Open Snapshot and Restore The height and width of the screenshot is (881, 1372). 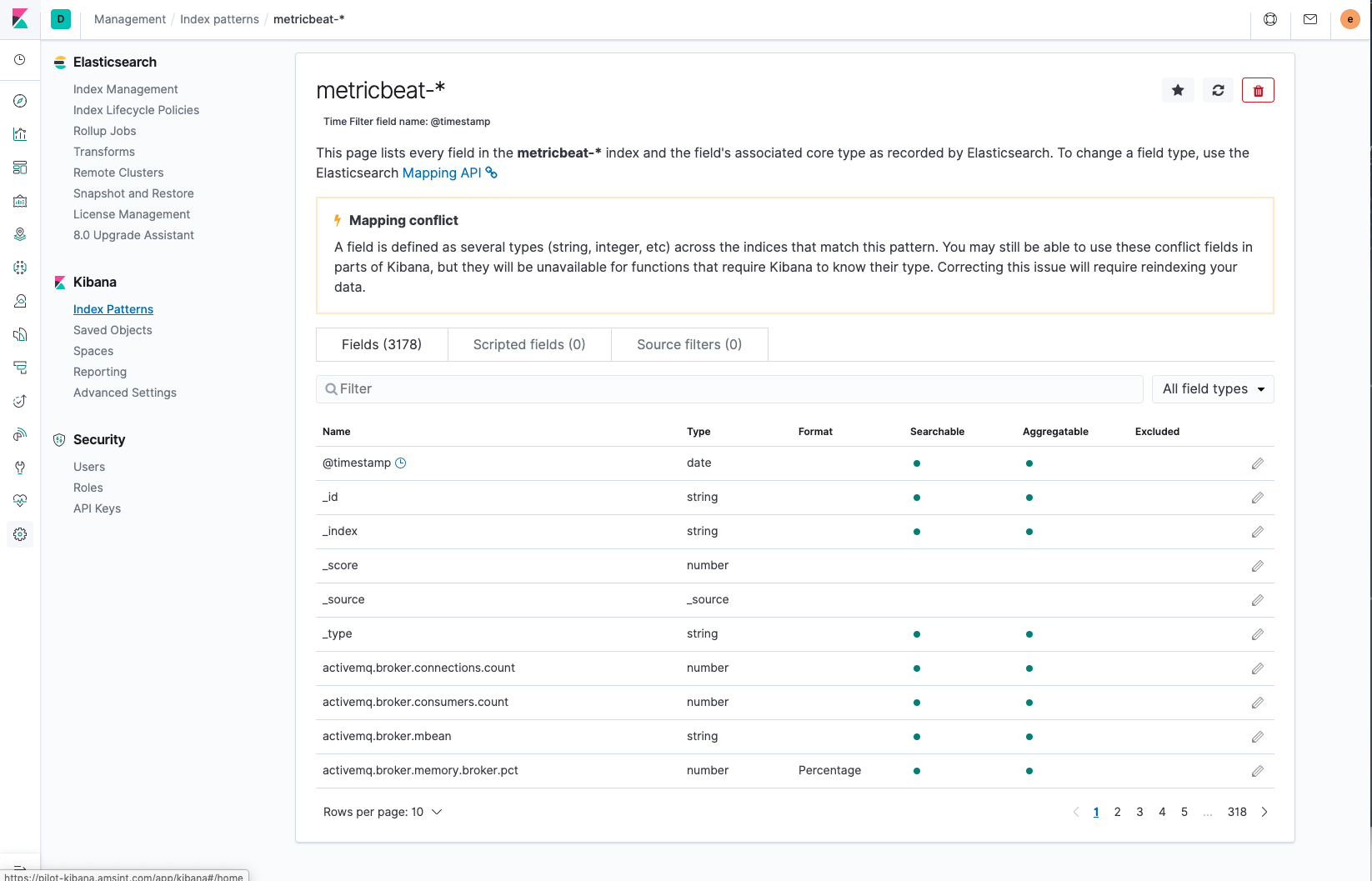133,193
